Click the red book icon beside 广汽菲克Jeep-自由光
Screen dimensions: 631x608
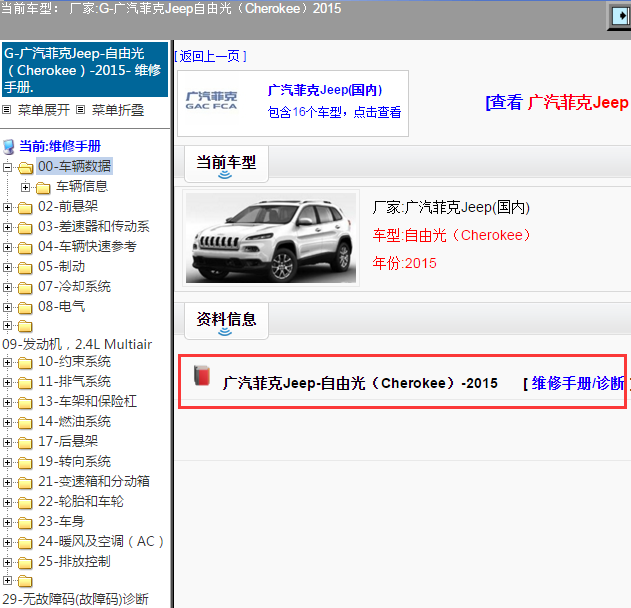click(202, 375)
